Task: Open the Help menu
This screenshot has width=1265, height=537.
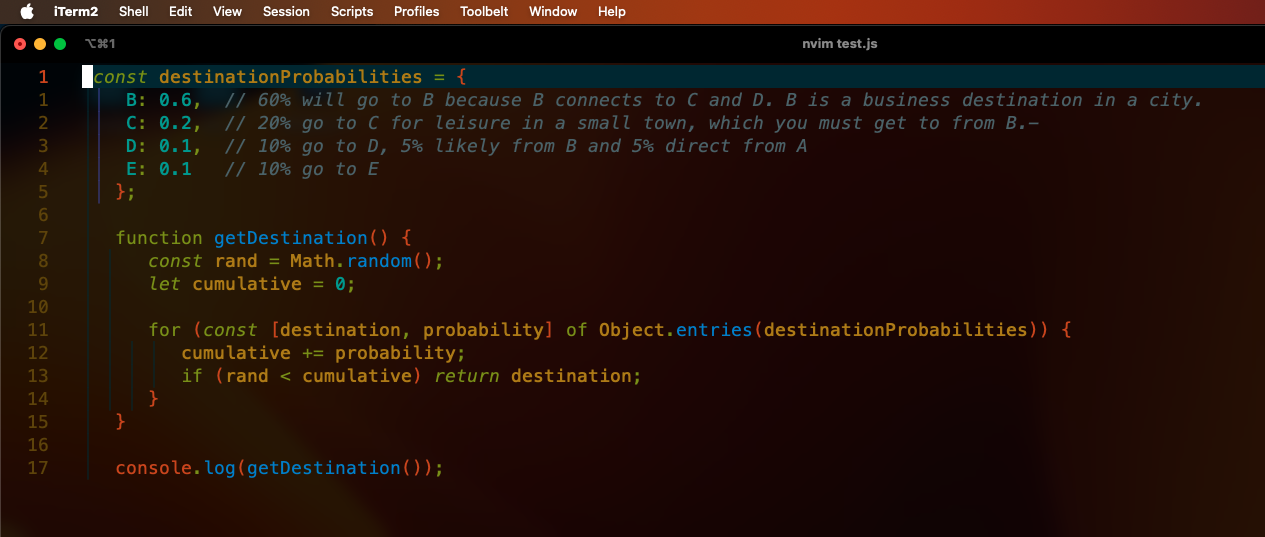Action: point(611,11)
